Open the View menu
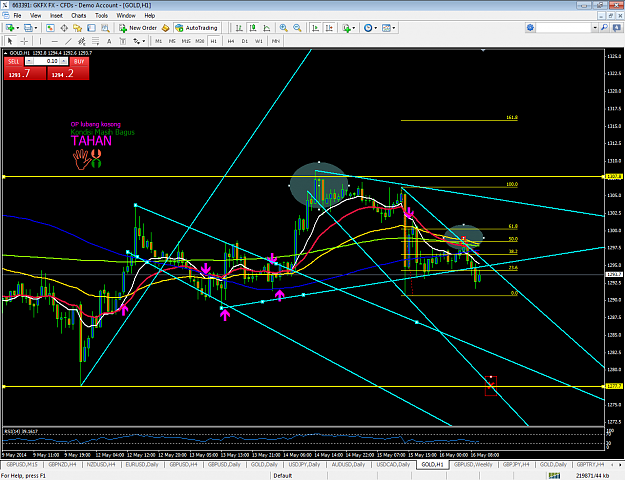This screenshot has height=480, width=625. tap(35, 16)
